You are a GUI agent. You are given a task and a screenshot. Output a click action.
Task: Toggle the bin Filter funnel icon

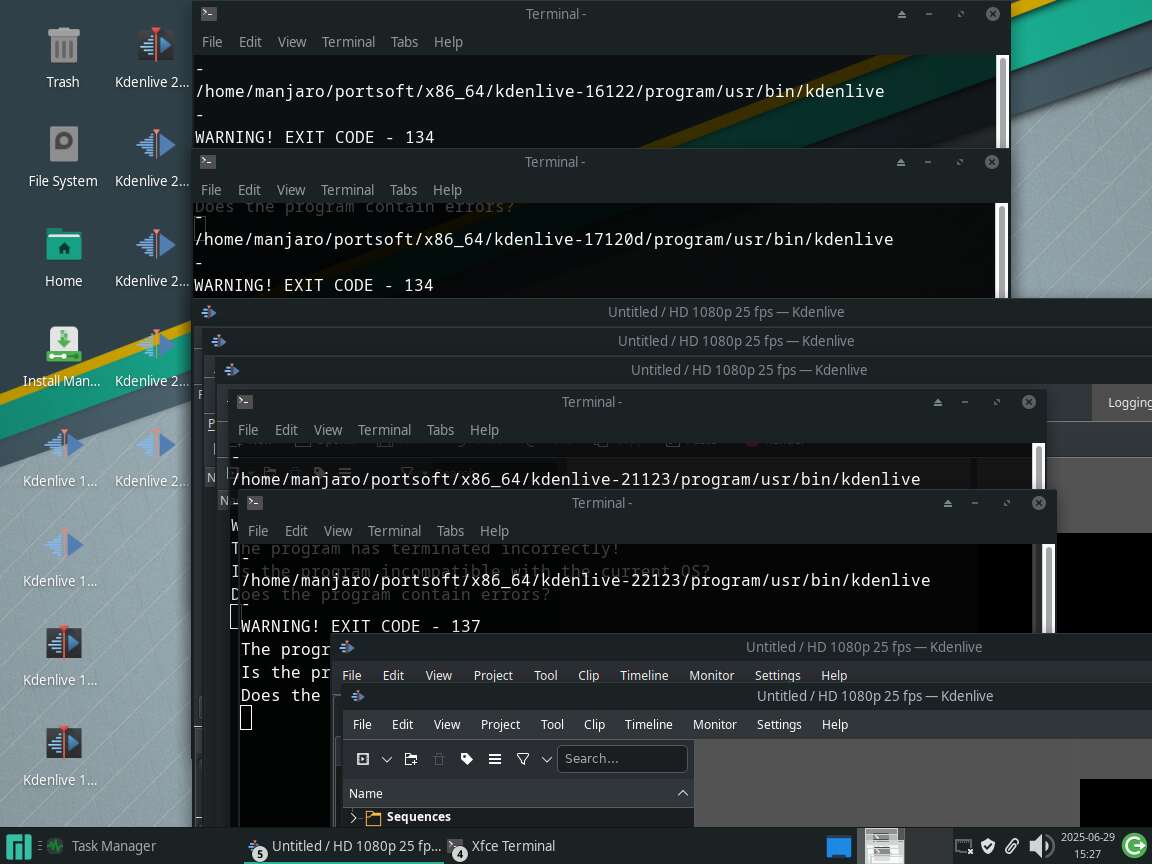(x=522, y=759)
